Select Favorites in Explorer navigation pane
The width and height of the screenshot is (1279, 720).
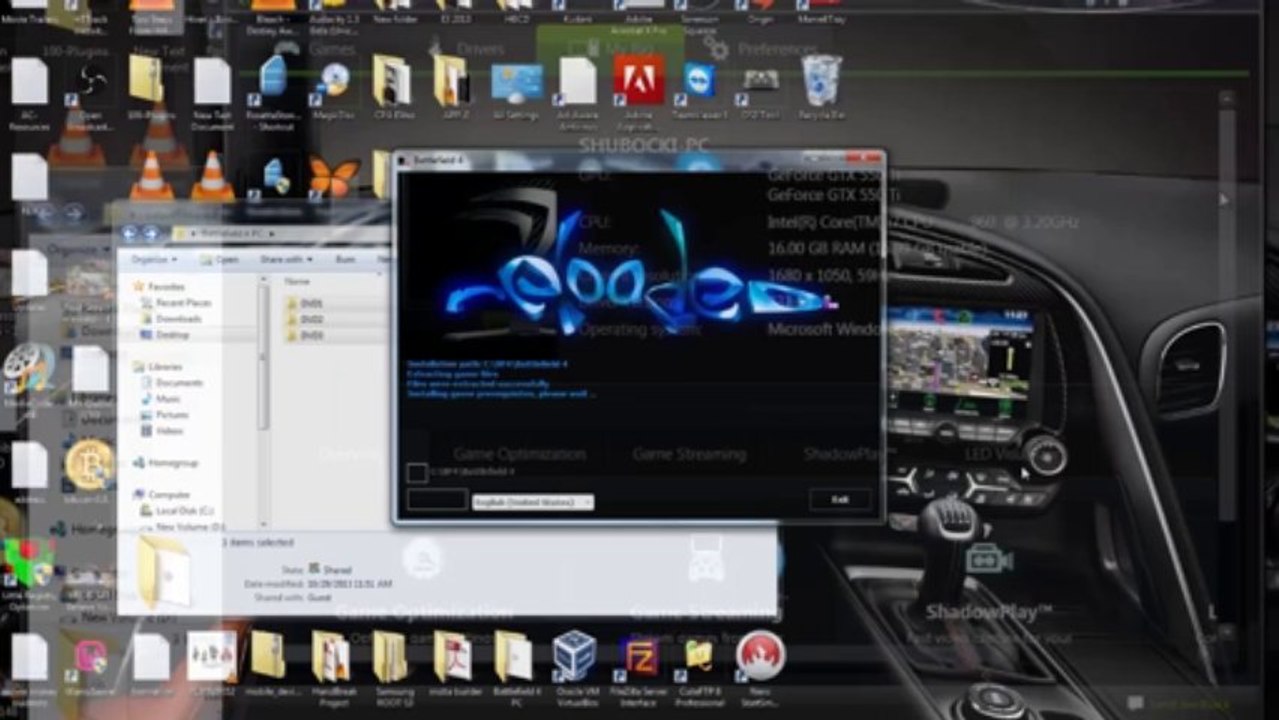pyautogui.click(x=160, y=286)
